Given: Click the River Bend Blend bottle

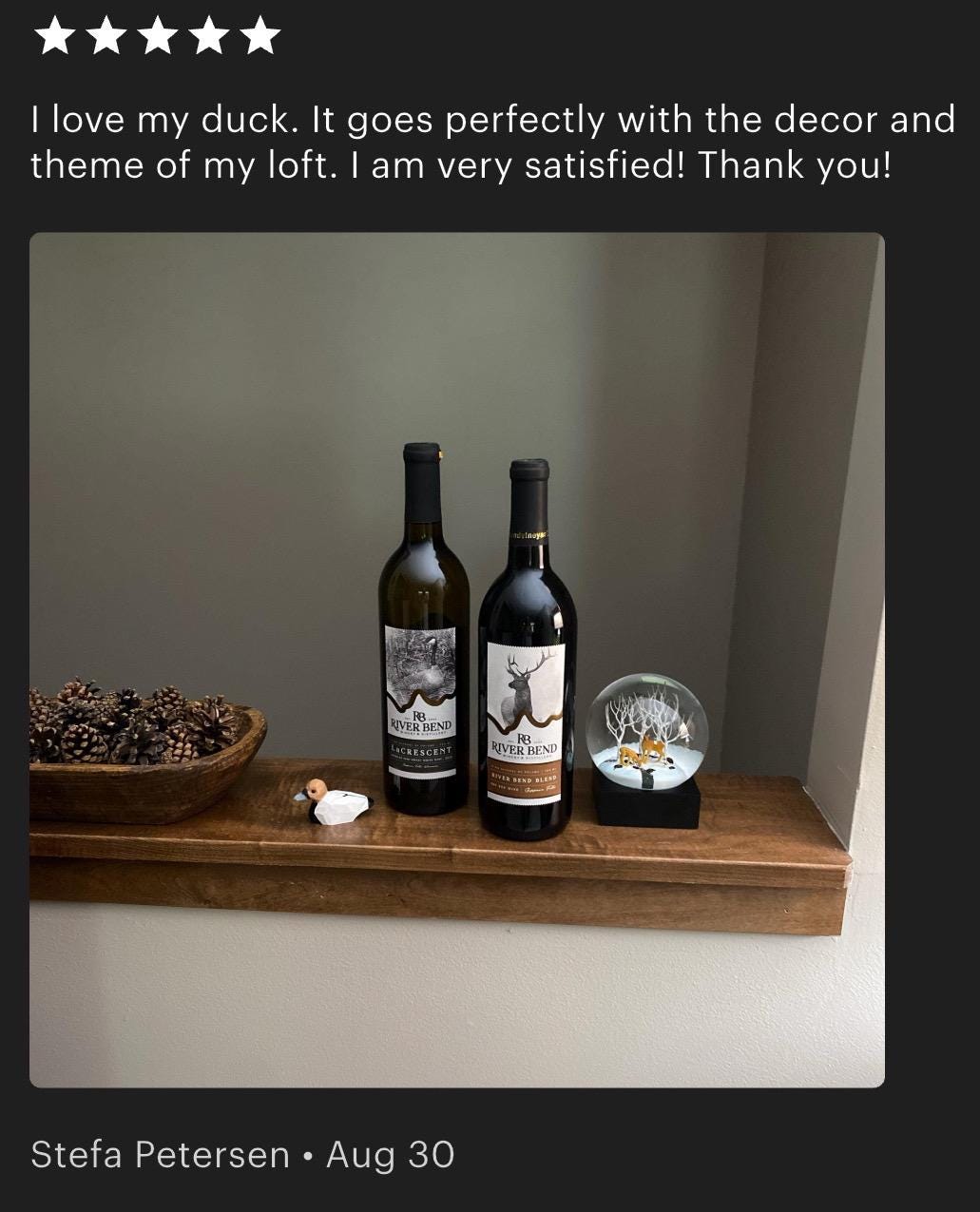Looking at the screenshot, I should (528, 650).
